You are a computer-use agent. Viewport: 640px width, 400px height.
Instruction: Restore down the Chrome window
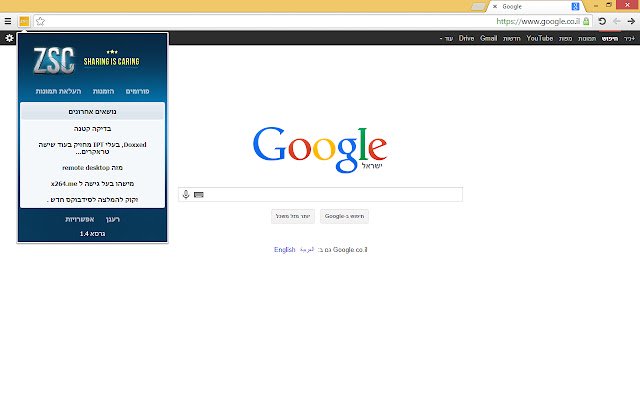point(609,5)
